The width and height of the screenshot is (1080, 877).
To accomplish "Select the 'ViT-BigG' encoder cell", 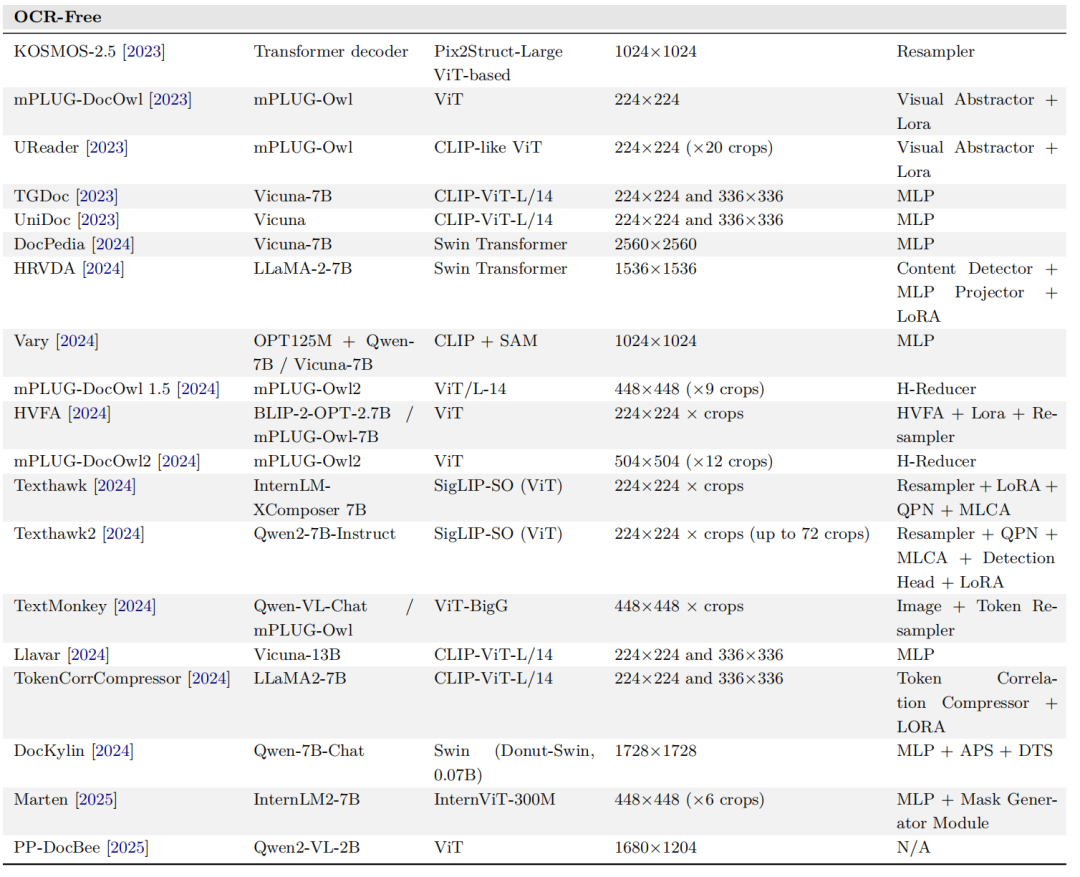I will (x=471, y=606).
